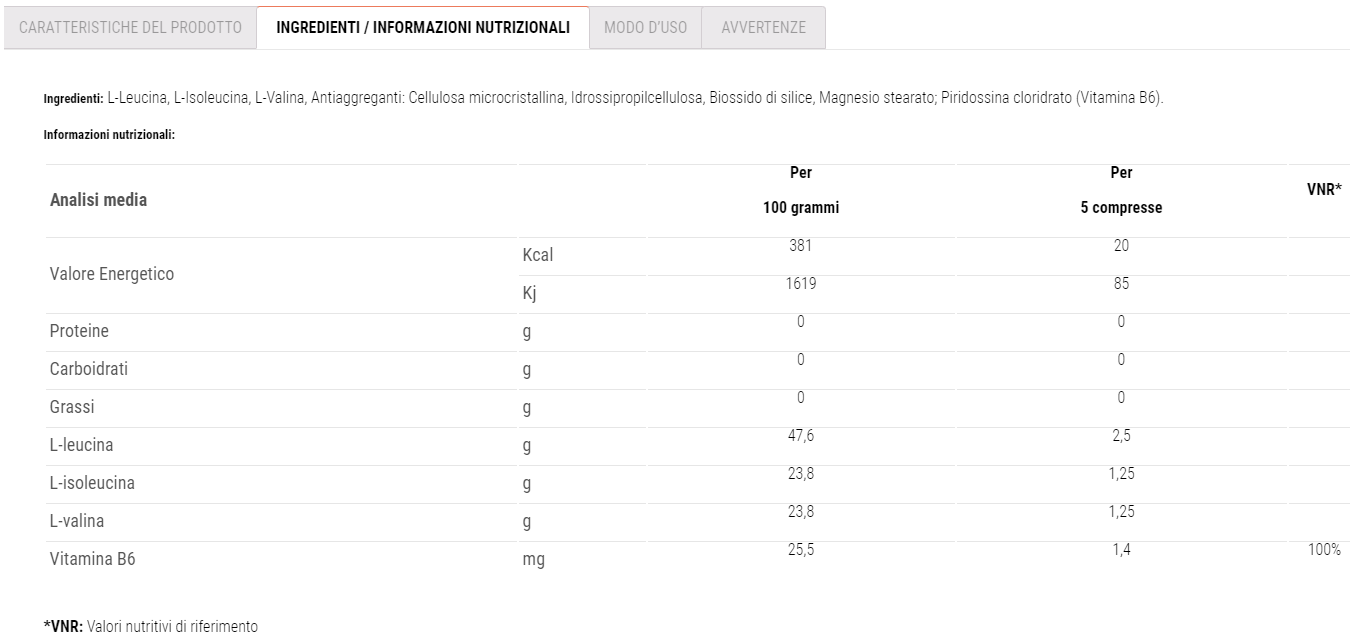This screenshot has width=1350, height=641.
Task: Select the Valore Energetico row label
Action: pos(112,274)
